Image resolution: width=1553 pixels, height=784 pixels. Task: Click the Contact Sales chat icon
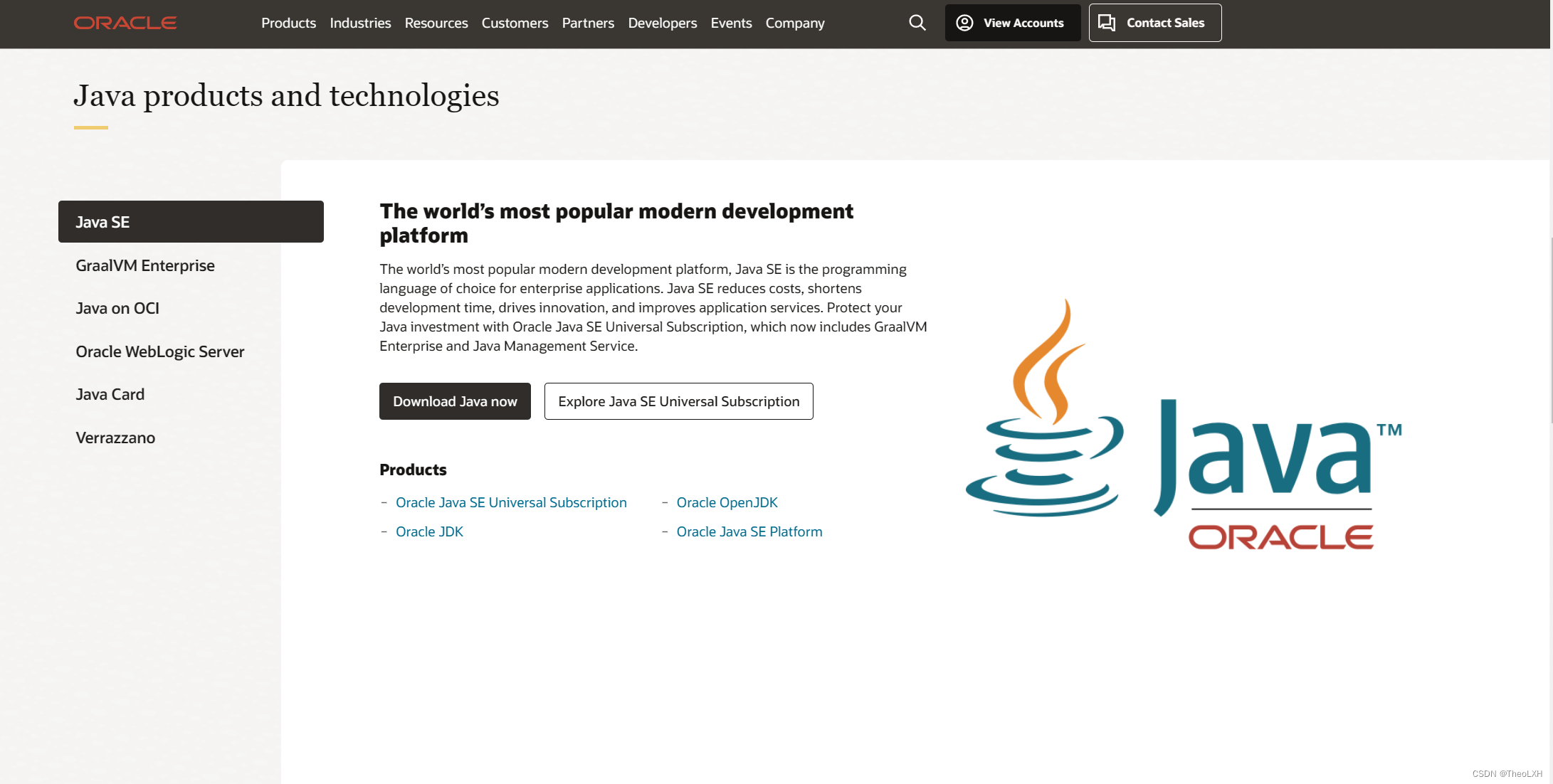(x=1107, y=23)
